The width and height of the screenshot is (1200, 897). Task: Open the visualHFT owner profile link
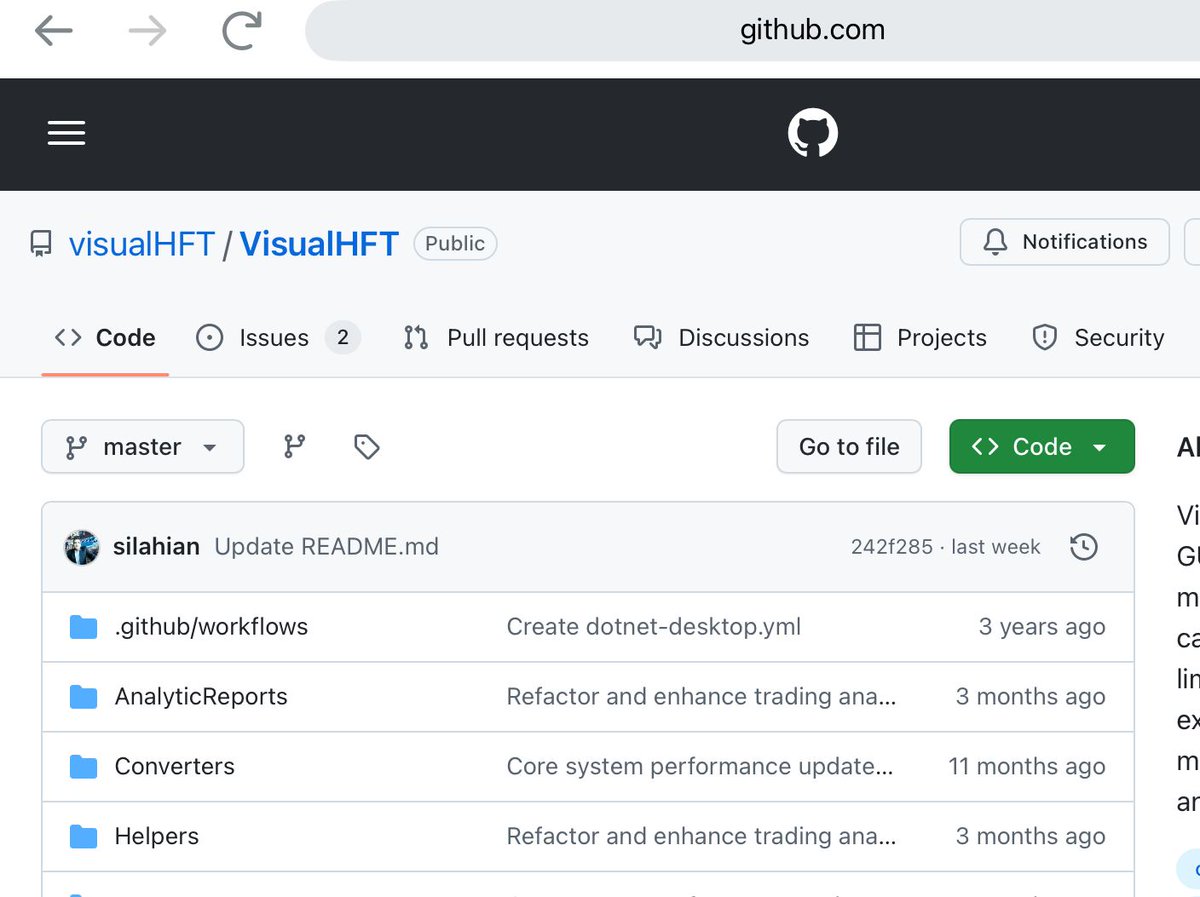tap(140, 243)
